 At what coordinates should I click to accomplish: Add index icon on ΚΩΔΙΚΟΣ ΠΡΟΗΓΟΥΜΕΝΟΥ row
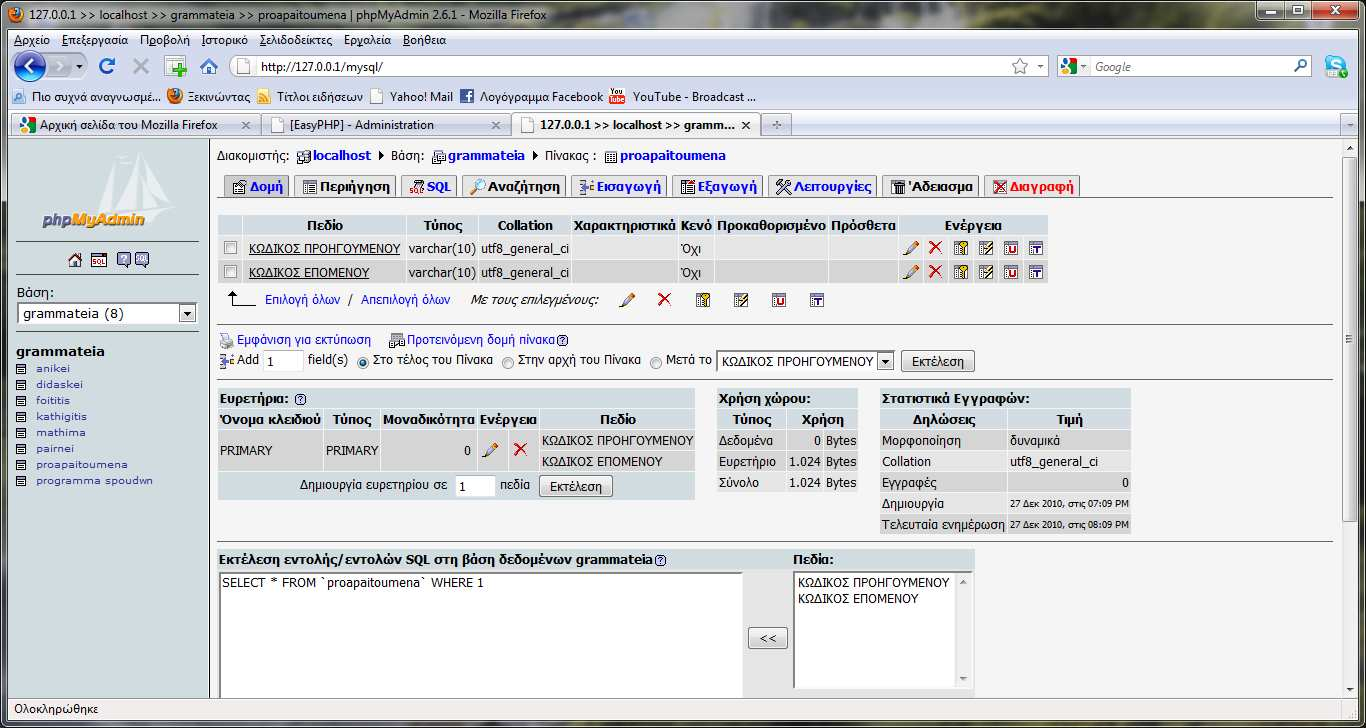(986, 247)
